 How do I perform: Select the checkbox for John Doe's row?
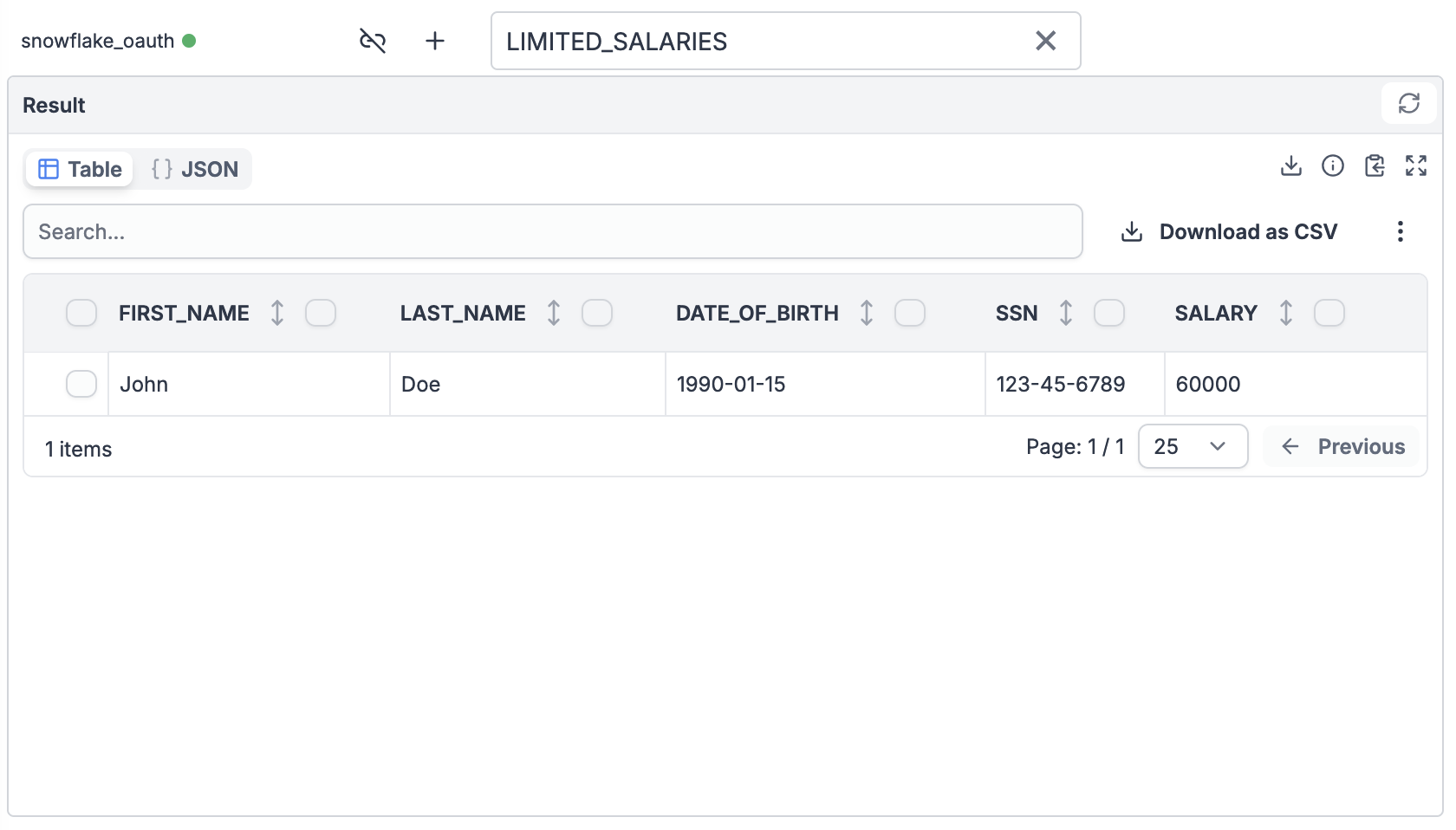tap(81, 384)
